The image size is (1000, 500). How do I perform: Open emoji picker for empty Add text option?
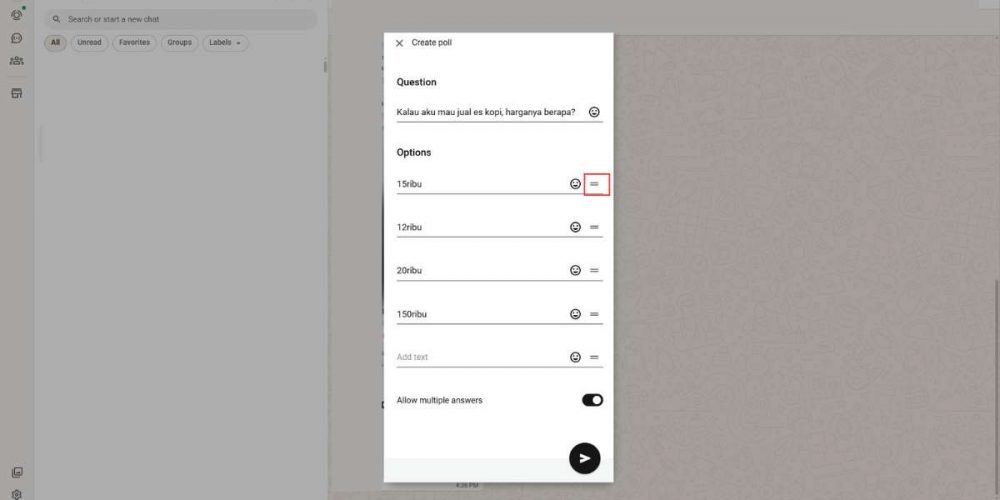pos(575,357)
